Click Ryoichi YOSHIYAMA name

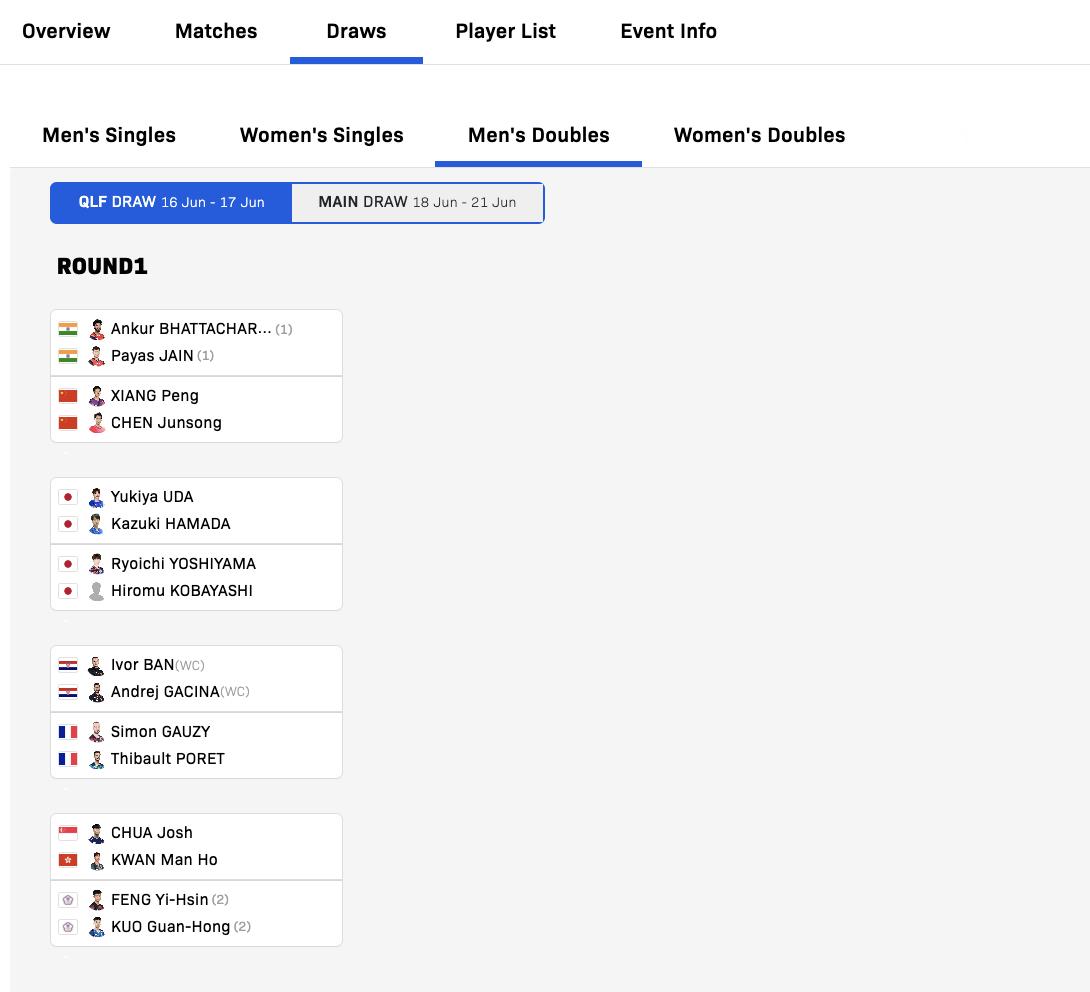tap(184, 564)
